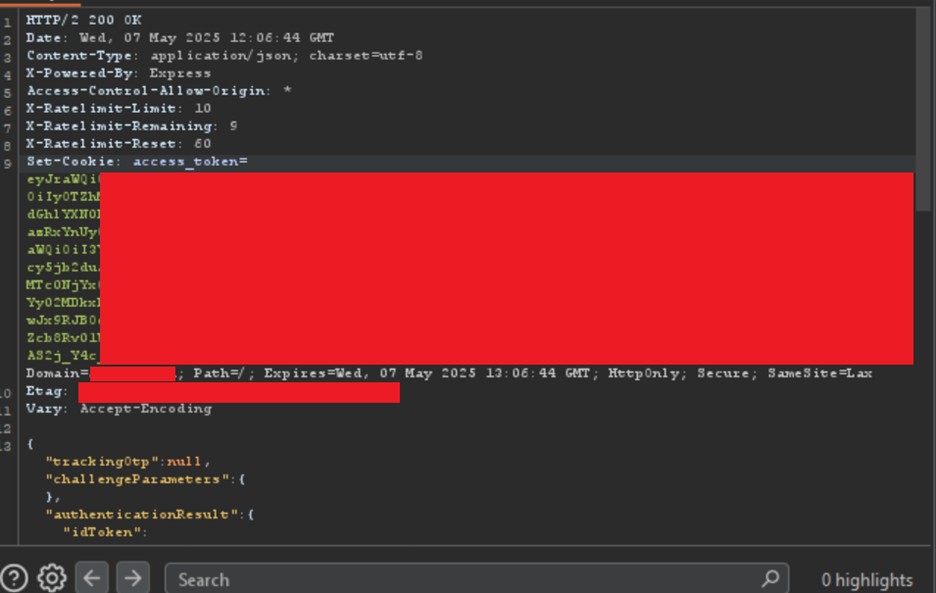
Task: Focus the Search input field
Action: click(460, 579)
